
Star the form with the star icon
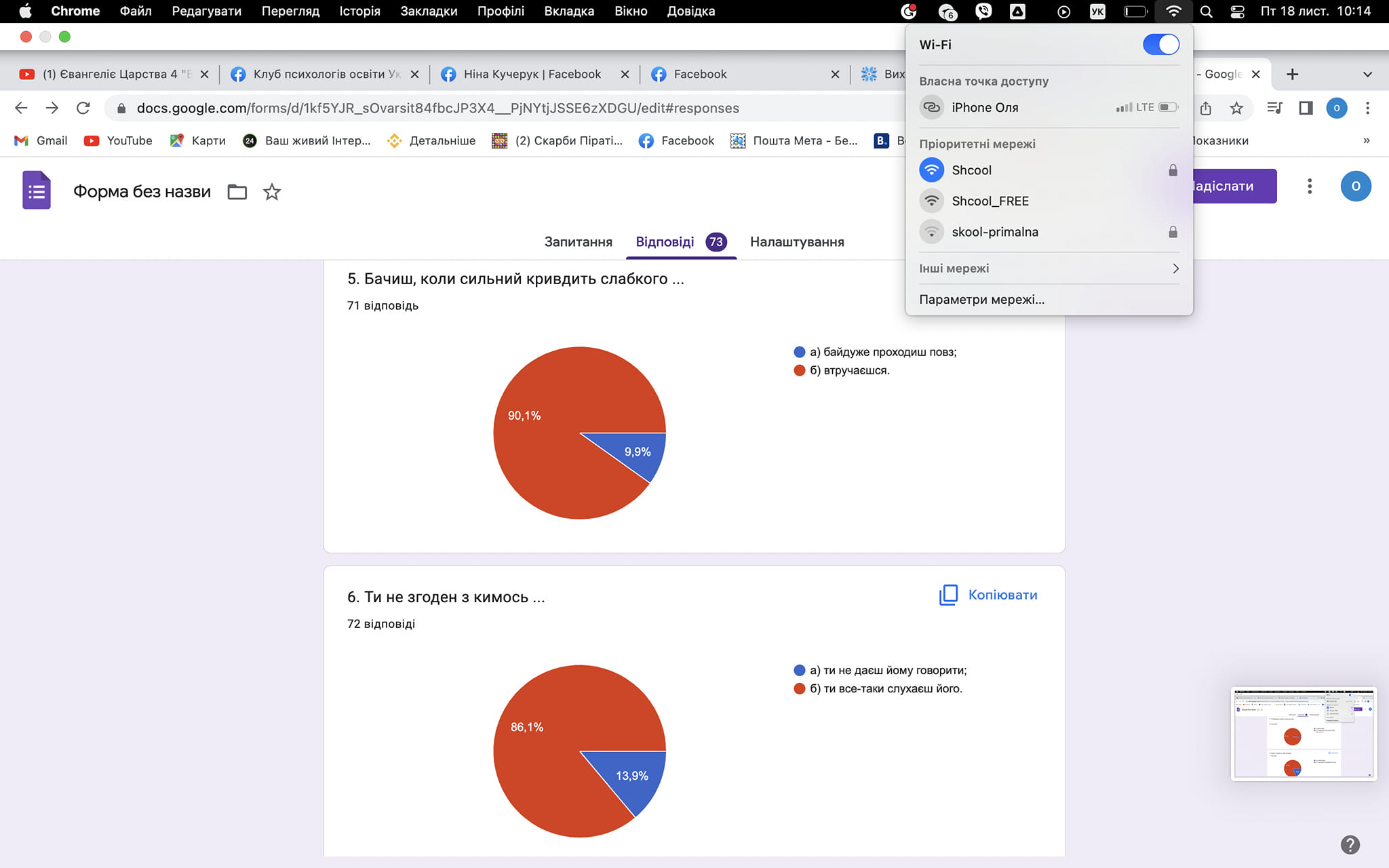(272, 192)
